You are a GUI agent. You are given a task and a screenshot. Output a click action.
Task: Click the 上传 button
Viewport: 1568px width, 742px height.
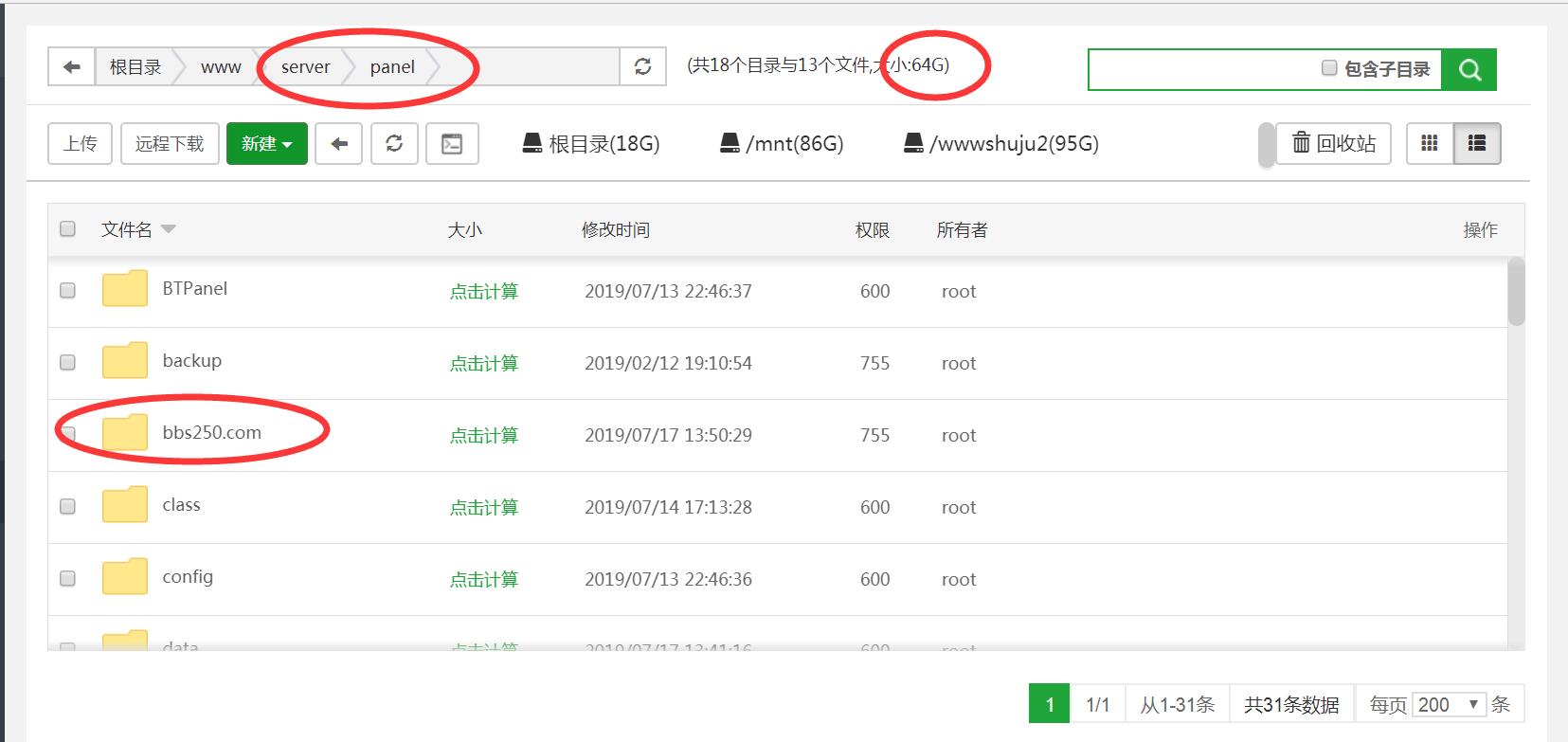click(x=81, y=144)
